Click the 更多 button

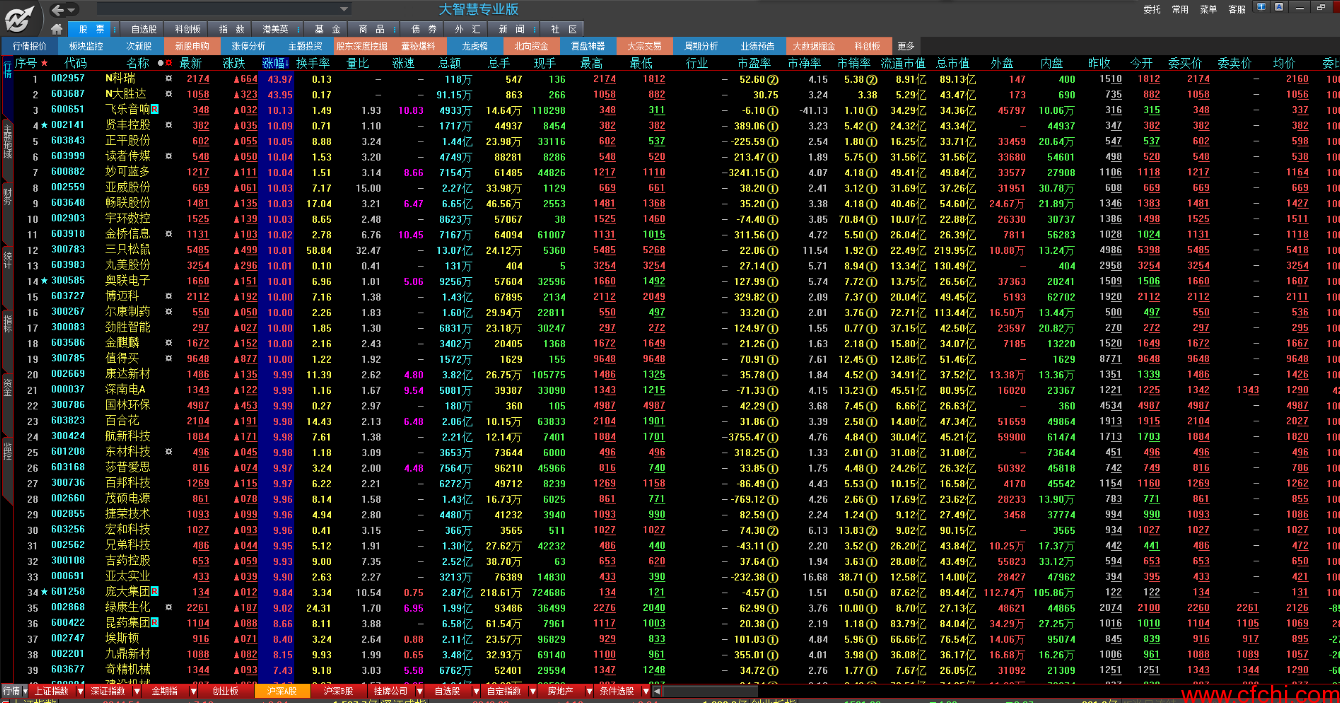(x=906, y=46)
